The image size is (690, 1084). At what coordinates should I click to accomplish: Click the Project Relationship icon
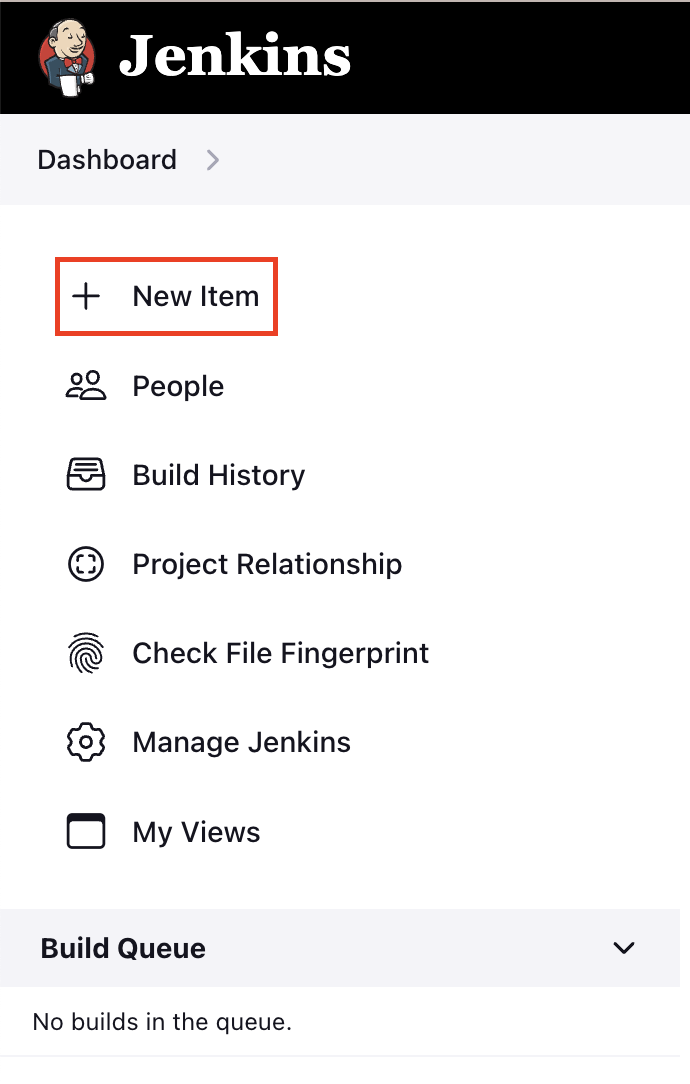[x=87, y=563]
